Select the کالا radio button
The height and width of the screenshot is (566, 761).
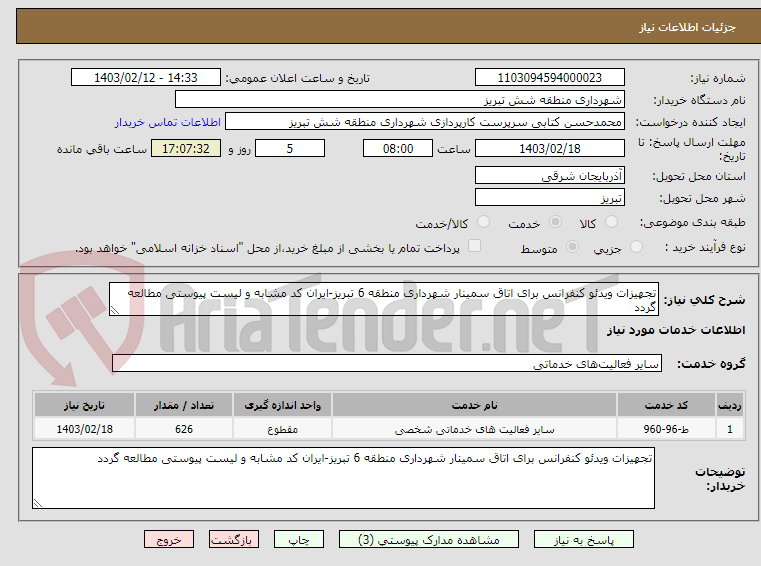coord(612,222)
